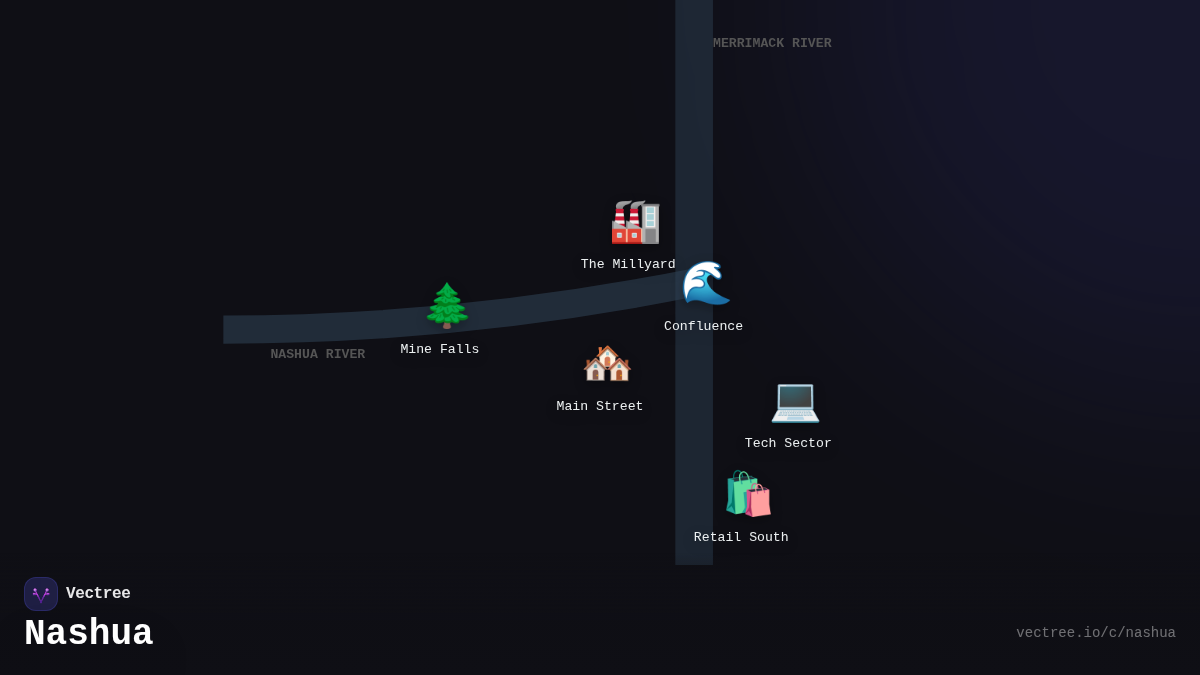Select the Tech Sector laptop icon

[795, 401]
